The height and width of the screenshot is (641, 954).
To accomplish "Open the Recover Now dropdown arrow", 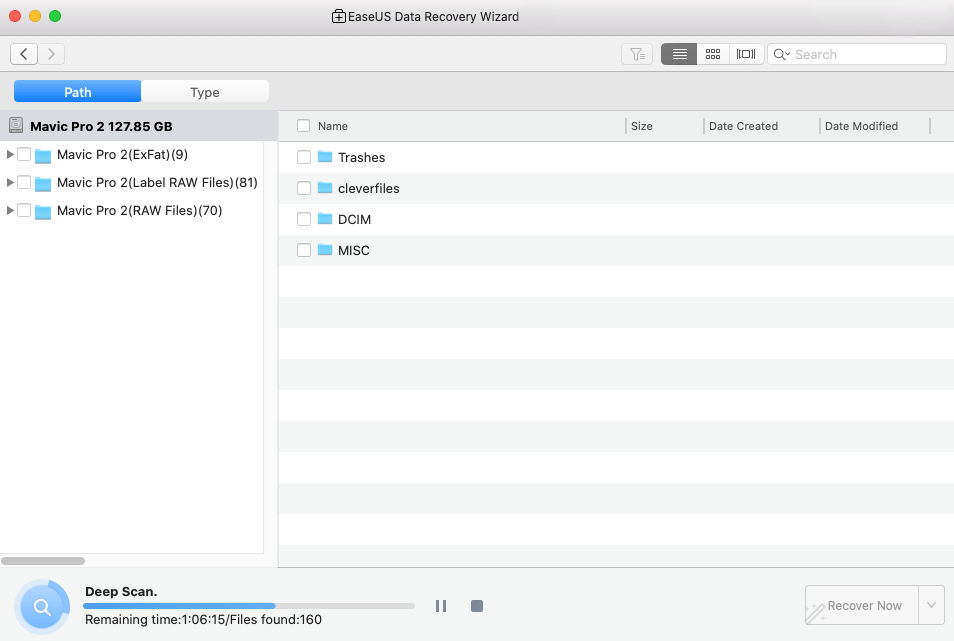I will 931,605.
